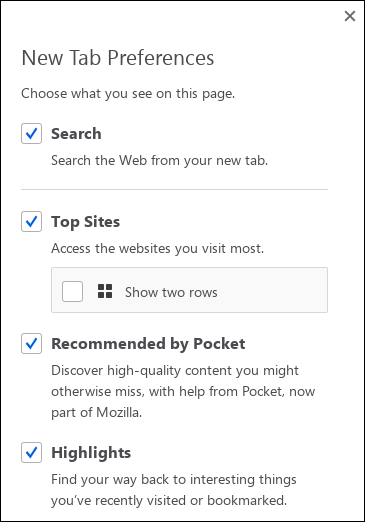Viewport: 365px width, 522px height.
Task: Click the divider line below Search section
Action: [174, 189]
